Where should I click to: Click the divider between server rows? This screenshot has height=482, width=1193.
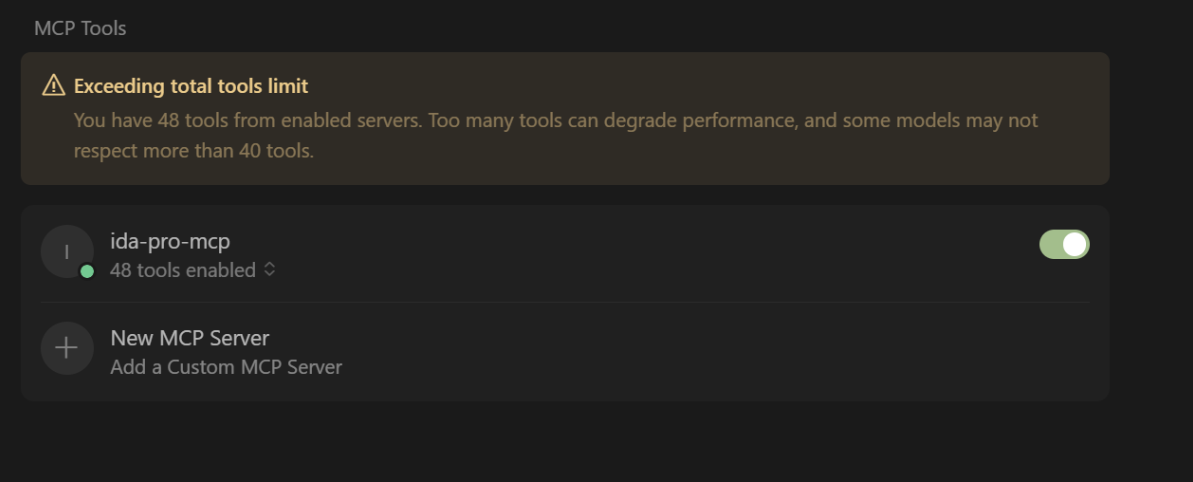565,302
